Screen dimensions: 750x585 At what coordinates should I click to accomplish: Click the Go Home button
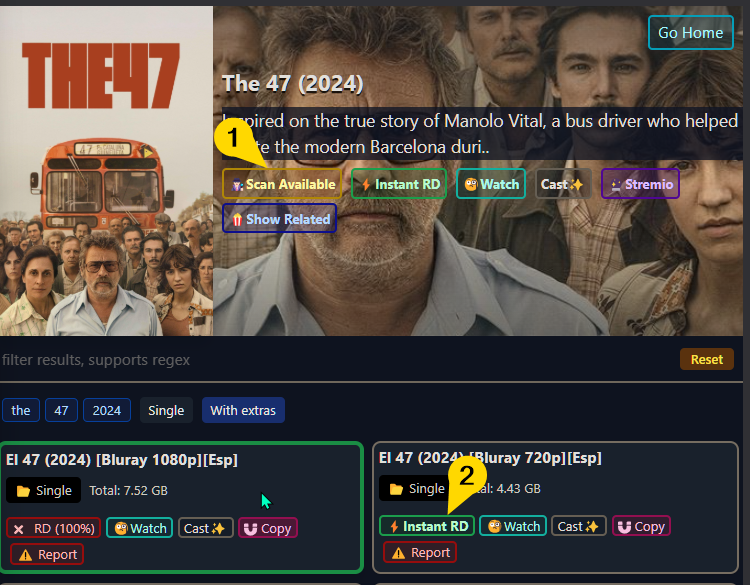click(690, 33)
